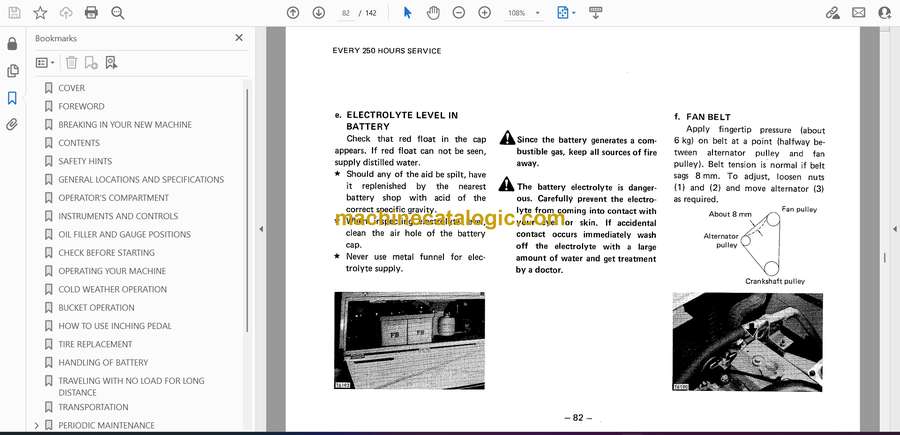Zoom out with the minus button
Viewport: 900px width, 435px height.
point(459,13)
